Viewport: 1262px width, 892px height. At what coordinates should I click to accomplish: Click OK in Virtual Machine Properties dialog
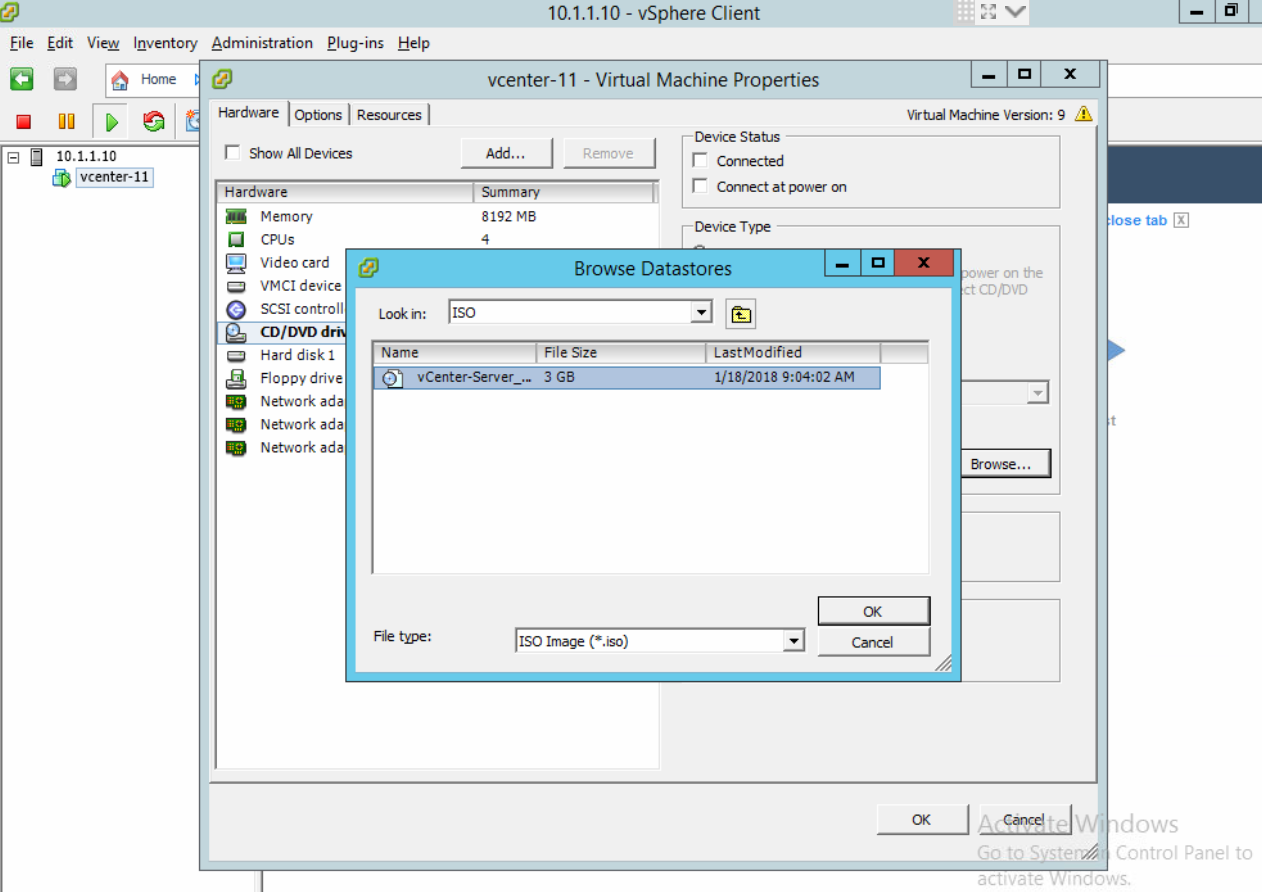[x=922, y=819]
